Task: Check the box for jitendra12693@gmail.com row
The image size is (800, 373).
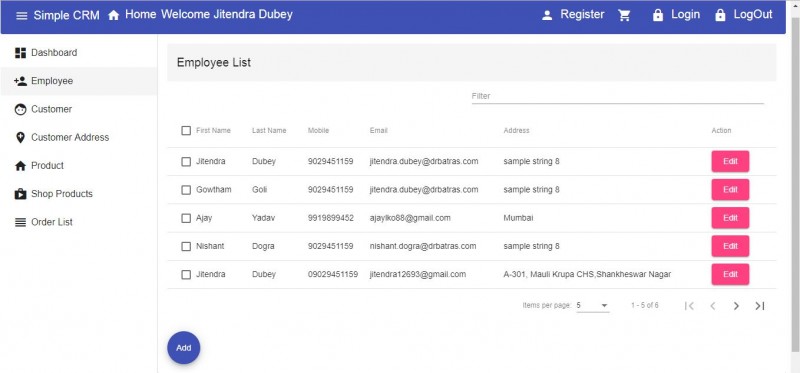Action: (186, 275)
